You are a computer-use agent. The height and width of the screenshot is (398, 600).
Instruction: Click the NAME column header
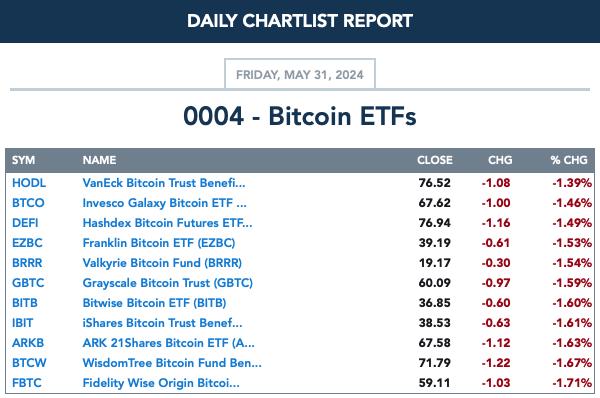(99, 160)
